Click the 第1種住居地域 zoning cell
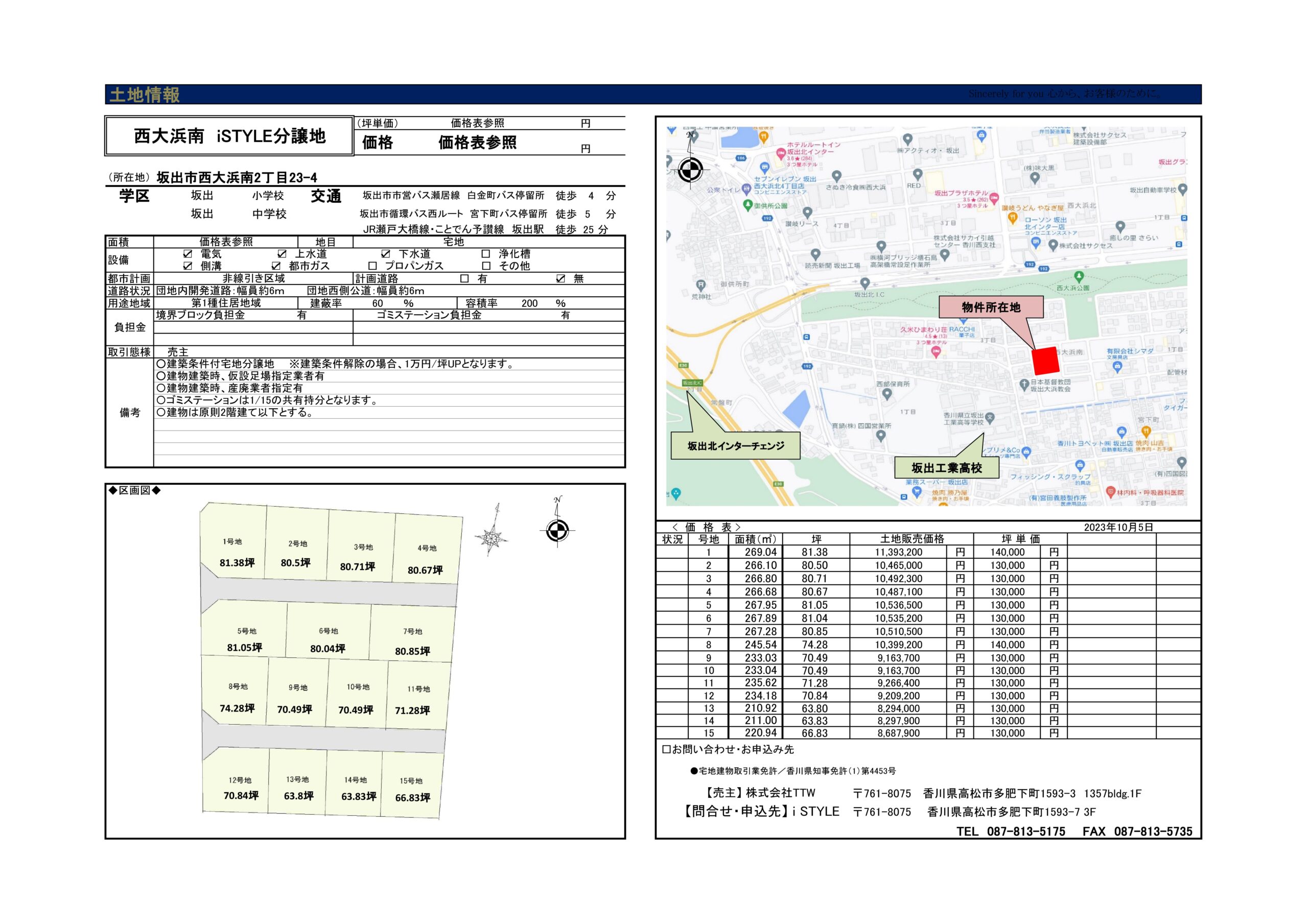 226,303
